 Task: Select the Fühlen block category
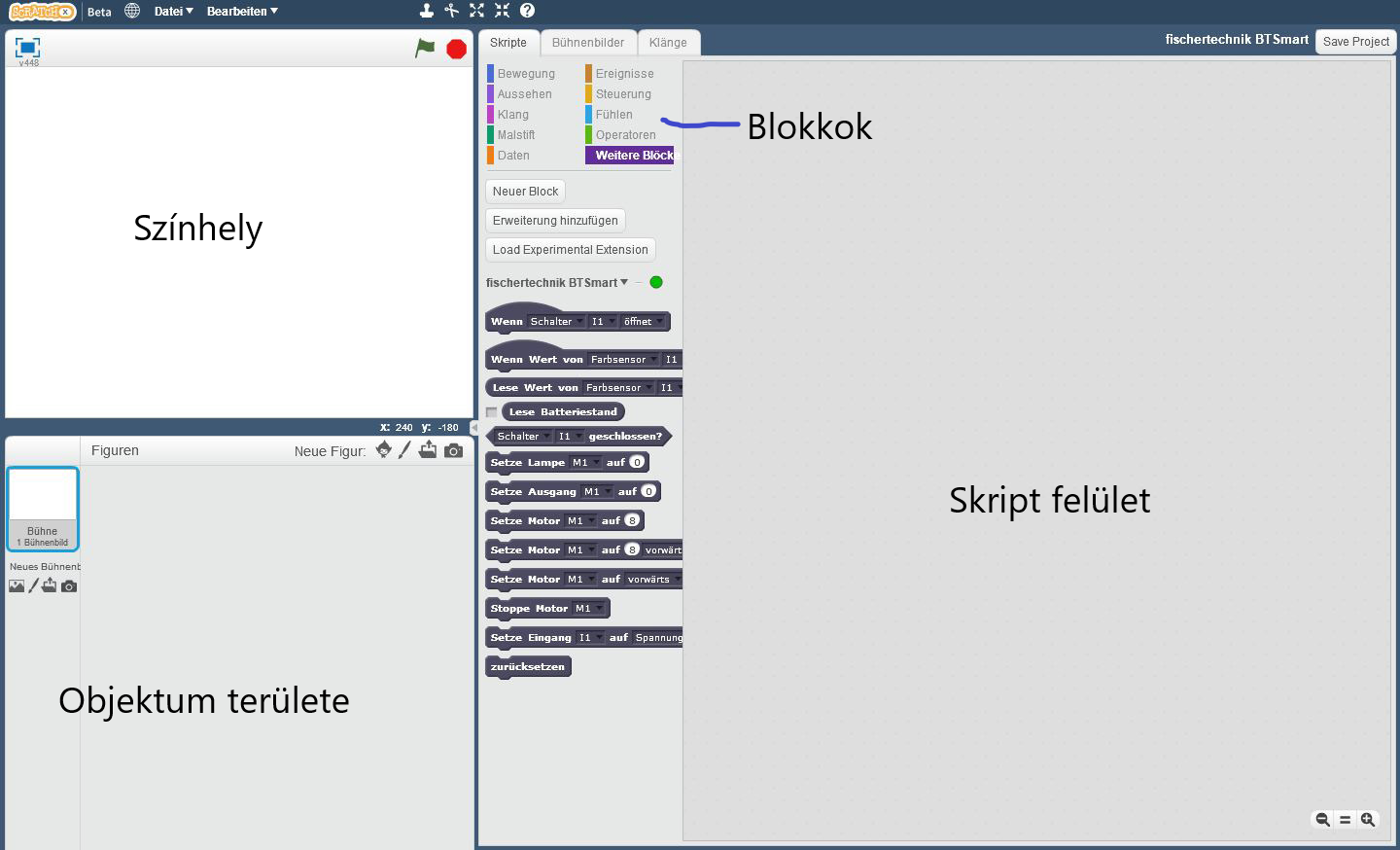click(613, 115)
